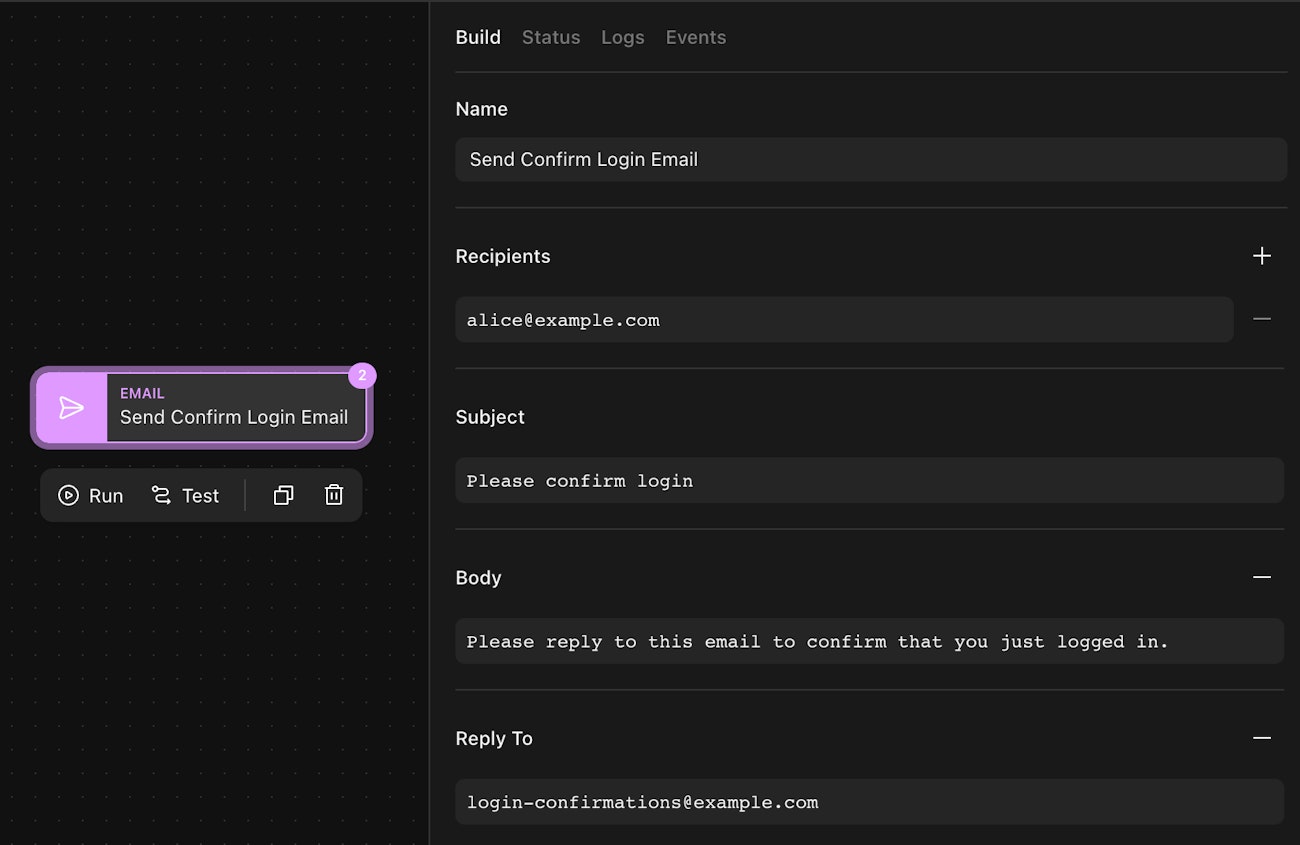1300x845 pixels.
Task: Open the Logs tab
Action: [622, 37]
